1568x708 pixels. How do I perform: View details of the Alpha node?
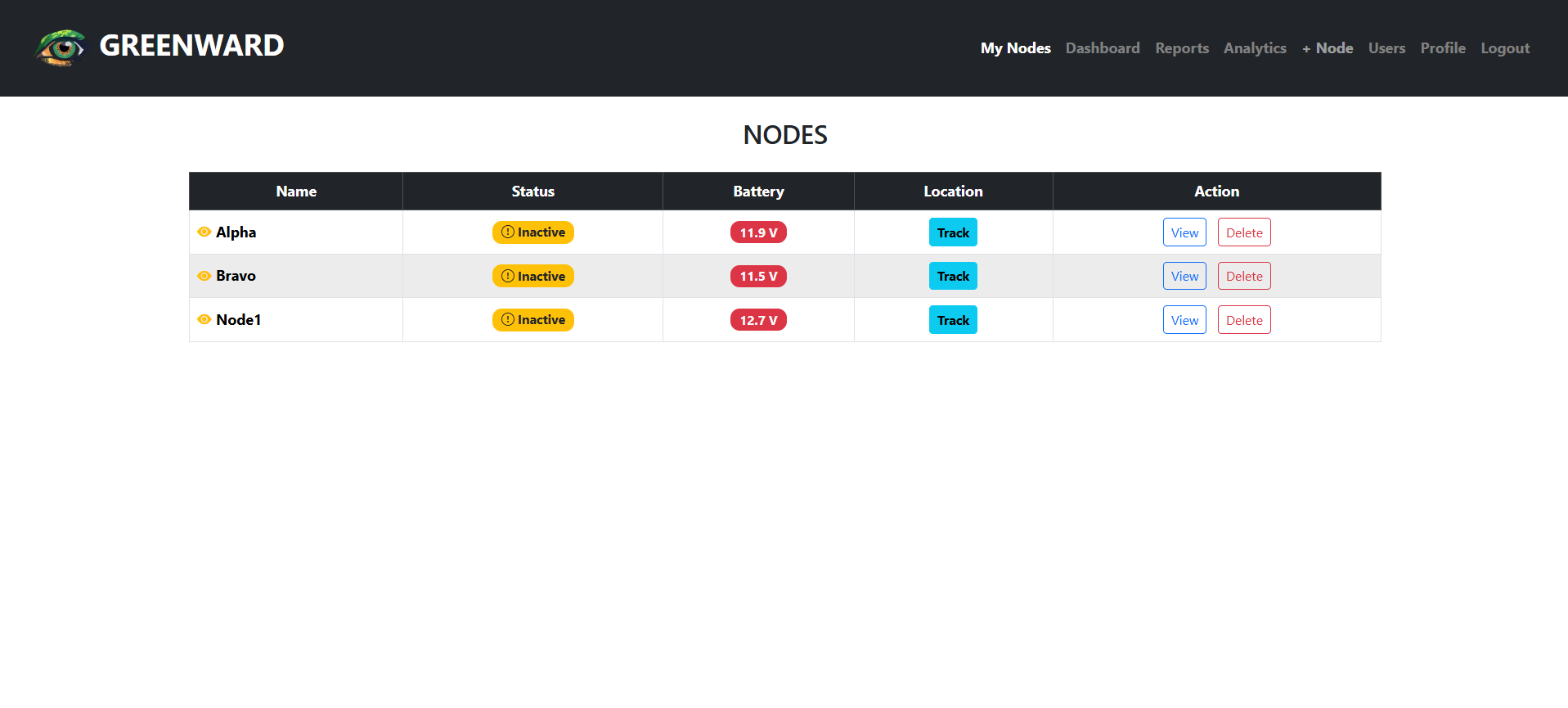tap(1184, 232)
